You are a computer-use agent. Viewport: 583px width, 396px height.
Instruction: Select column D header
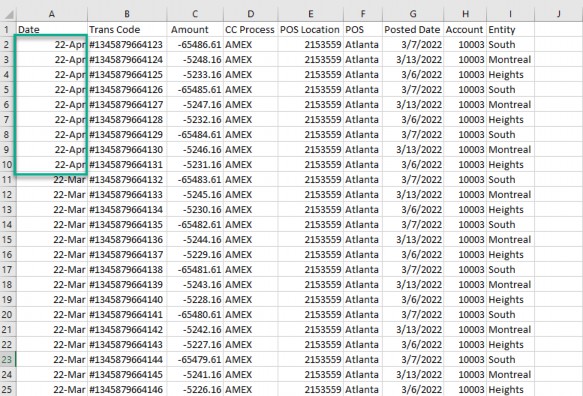251,14
